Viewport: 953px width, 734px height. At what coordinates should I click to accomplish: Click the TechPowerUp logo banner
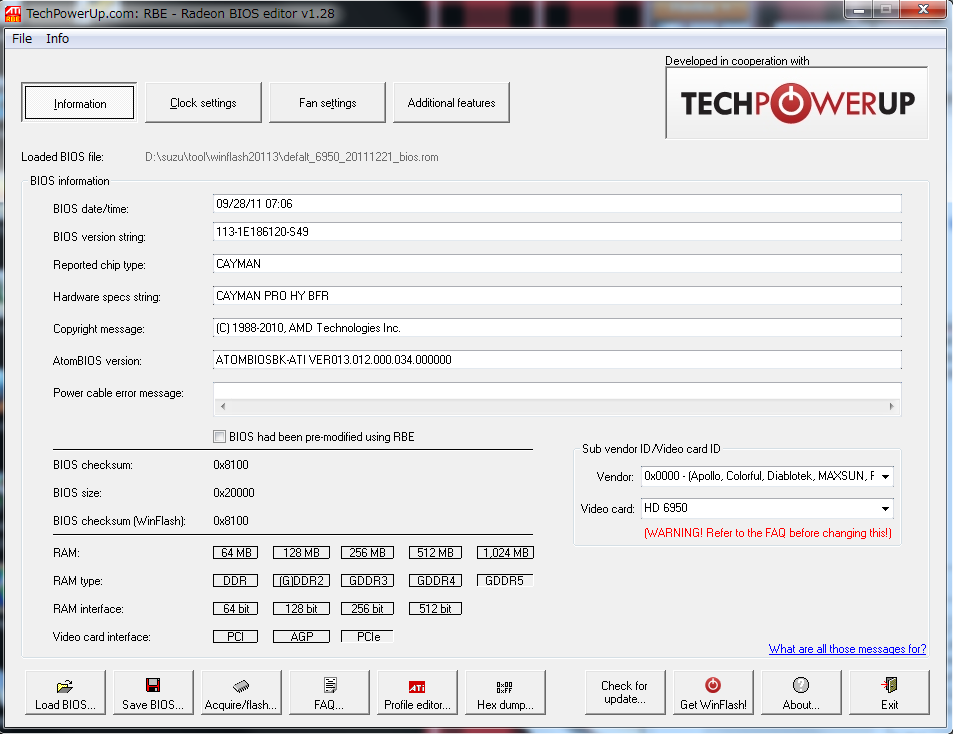click(x=797, y=103)
